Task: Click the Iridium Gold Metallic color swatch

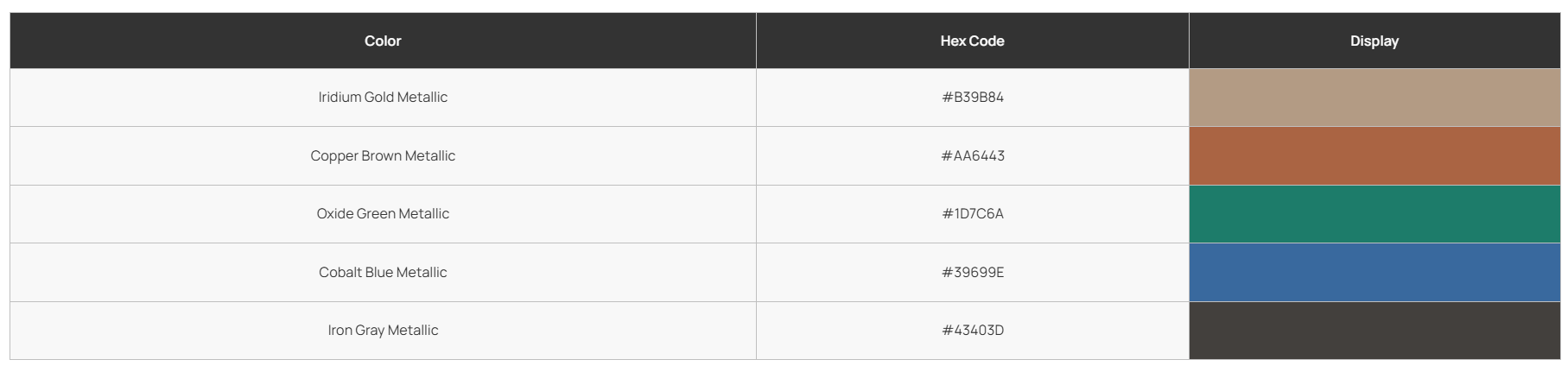Action: [x=1374, y=98]
